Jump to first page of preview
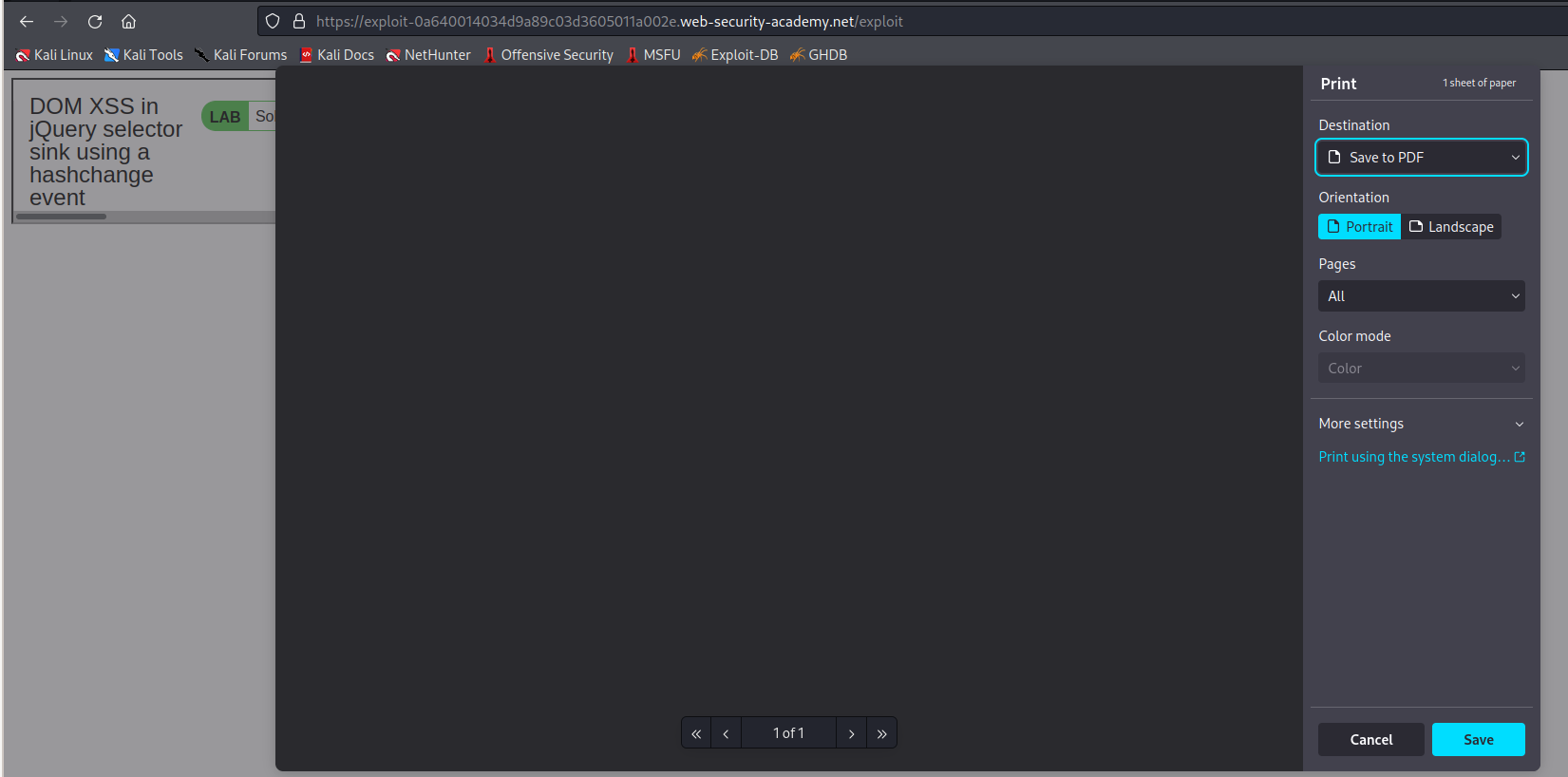1568x777 pixels. pyautogui.click(x=696, y=733)
